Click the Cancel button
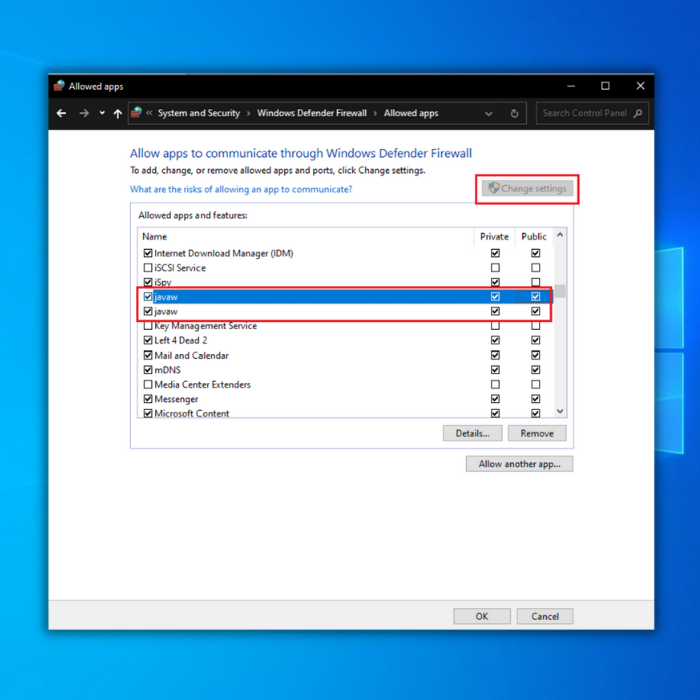Viewport: 700px width, 700px height. pos(545,616)
